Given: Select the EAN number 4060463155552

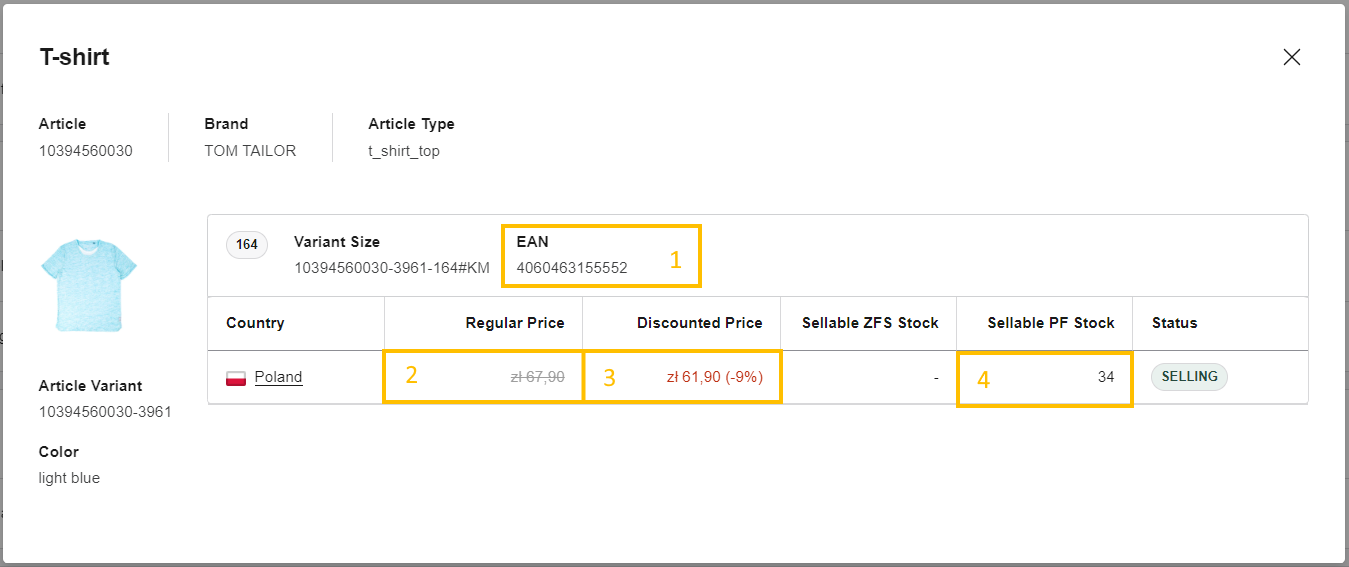Looking at the screenshot, I should (x=572, y=268).
